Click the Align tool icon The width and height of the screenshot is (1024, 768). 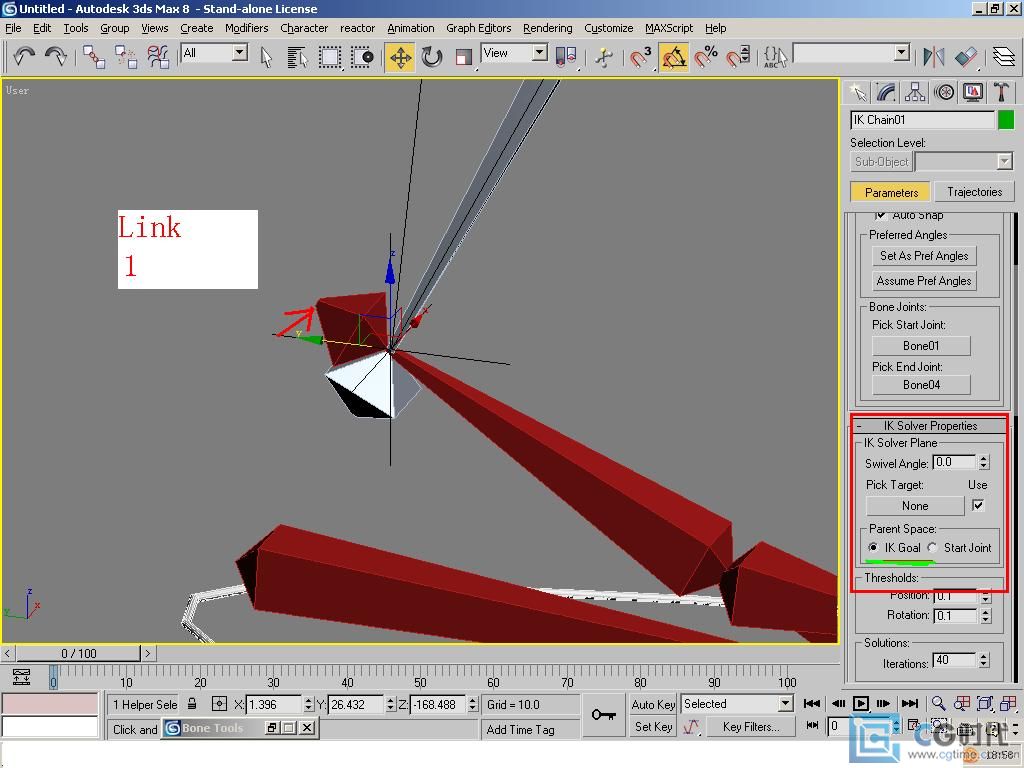pos(966,57)
